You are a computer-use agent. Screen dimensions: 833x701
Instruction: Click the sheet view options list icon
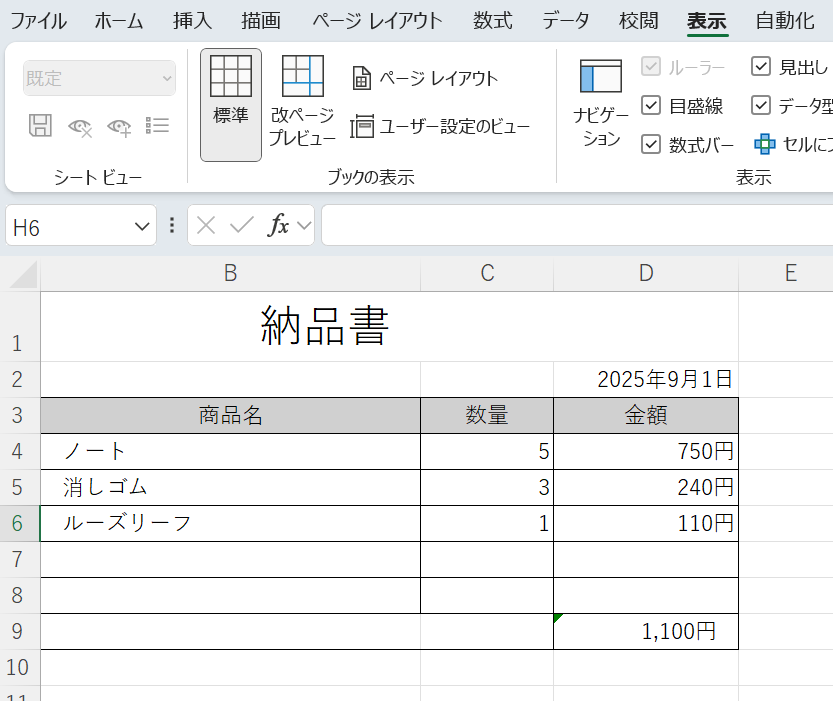[x=157, y=126]
